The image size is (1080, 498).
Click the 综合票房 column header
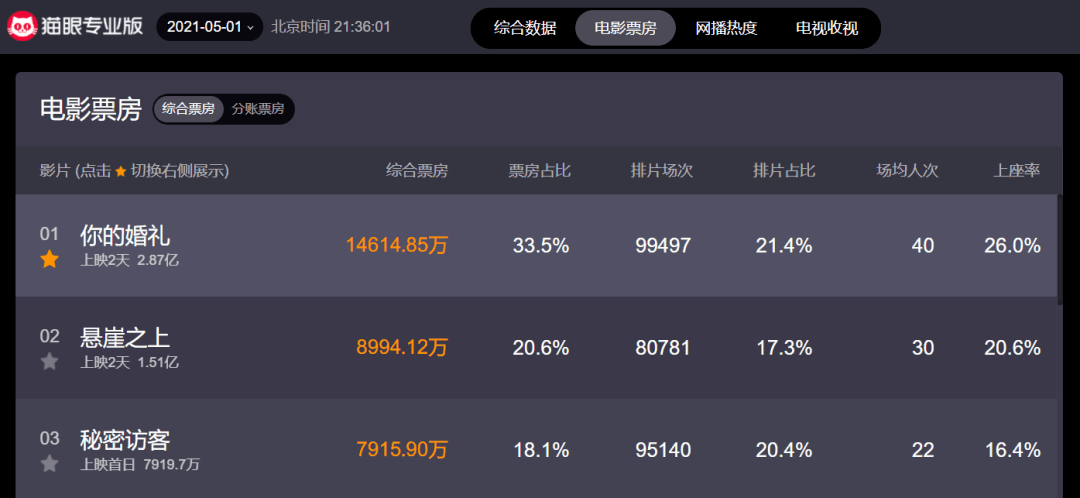(x=417, y=171)
